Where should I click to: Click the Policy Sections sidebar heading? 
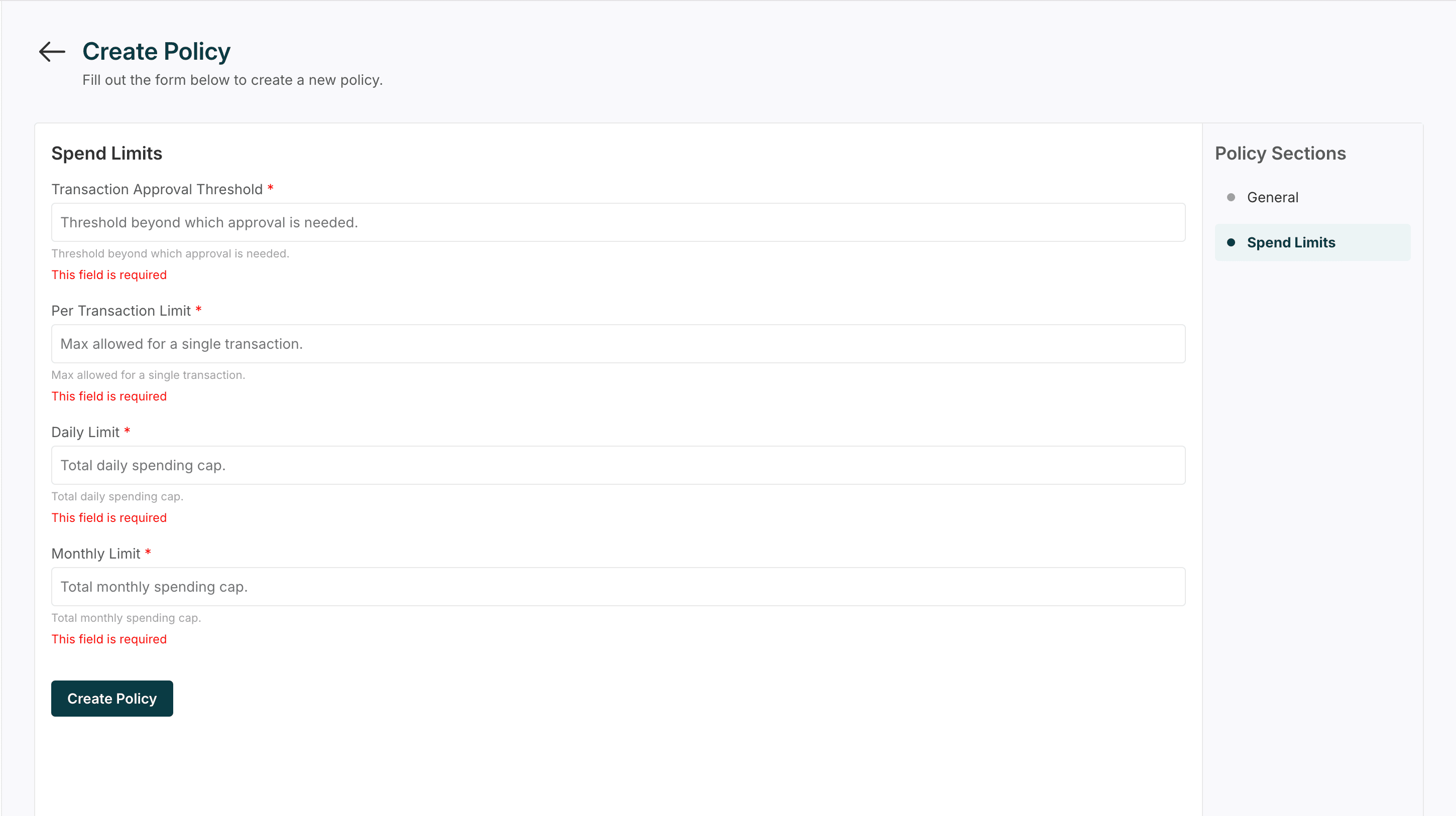1280,153
